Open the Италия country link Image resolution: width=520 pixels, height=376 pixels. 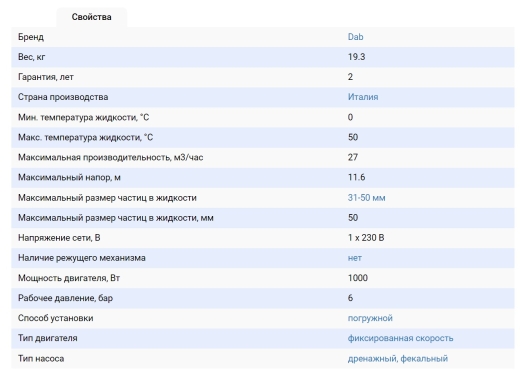point(363,97)
